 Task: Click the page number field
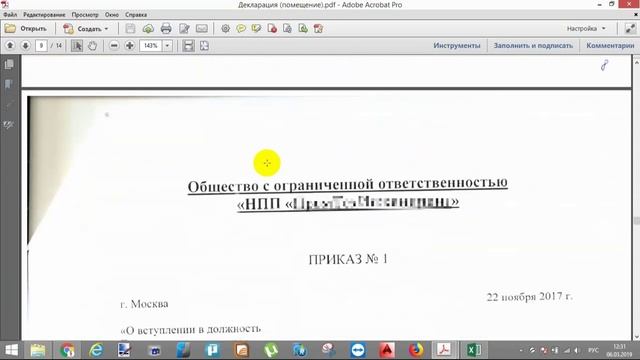click(41, 46)
